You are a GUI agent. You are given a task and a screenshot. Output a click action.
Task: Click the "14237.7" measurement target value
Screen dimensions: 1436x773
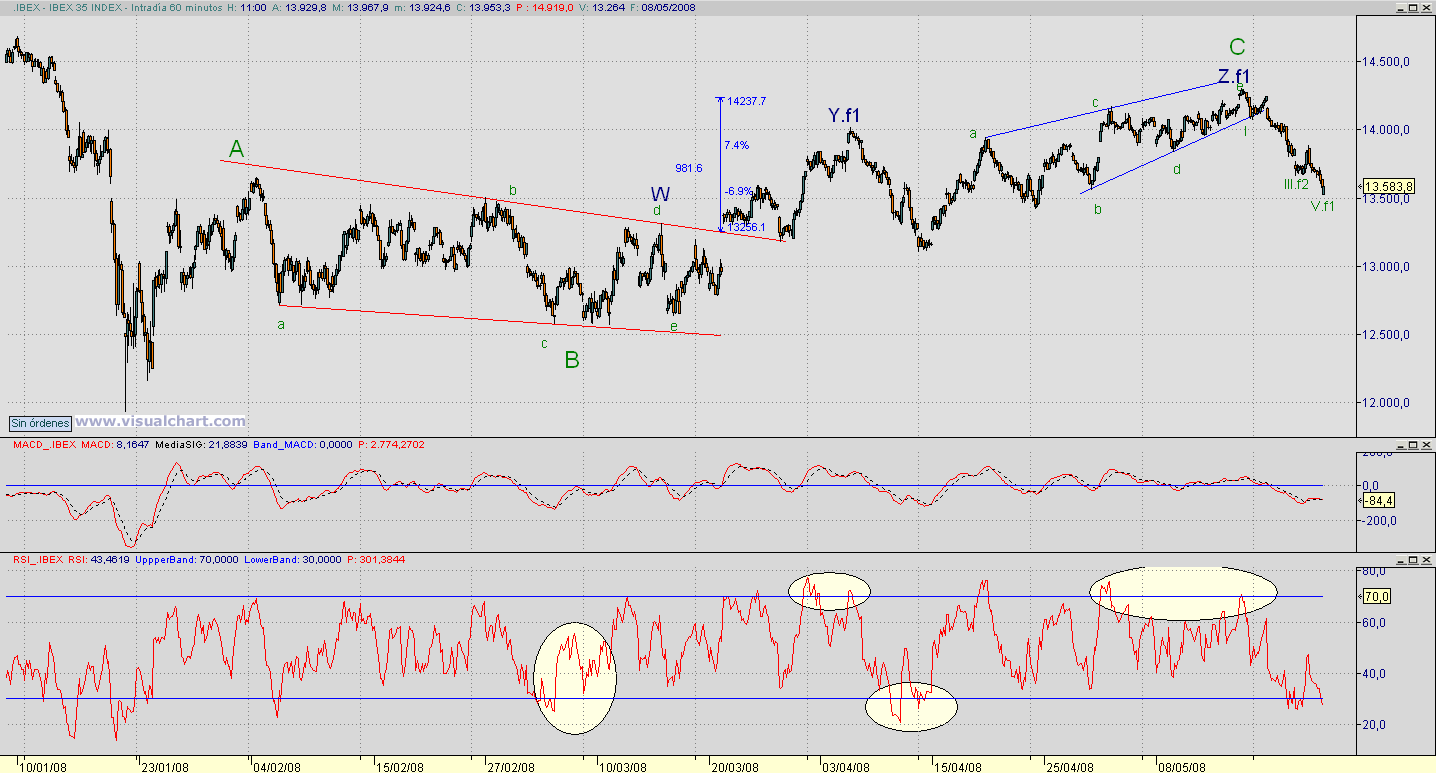click(x=747, y=101)
